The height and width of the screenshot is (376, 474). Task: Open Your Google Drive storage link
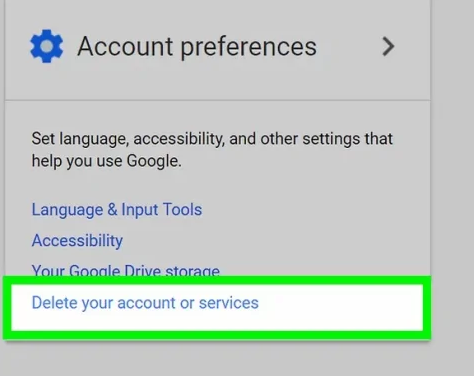pos(126,270)
